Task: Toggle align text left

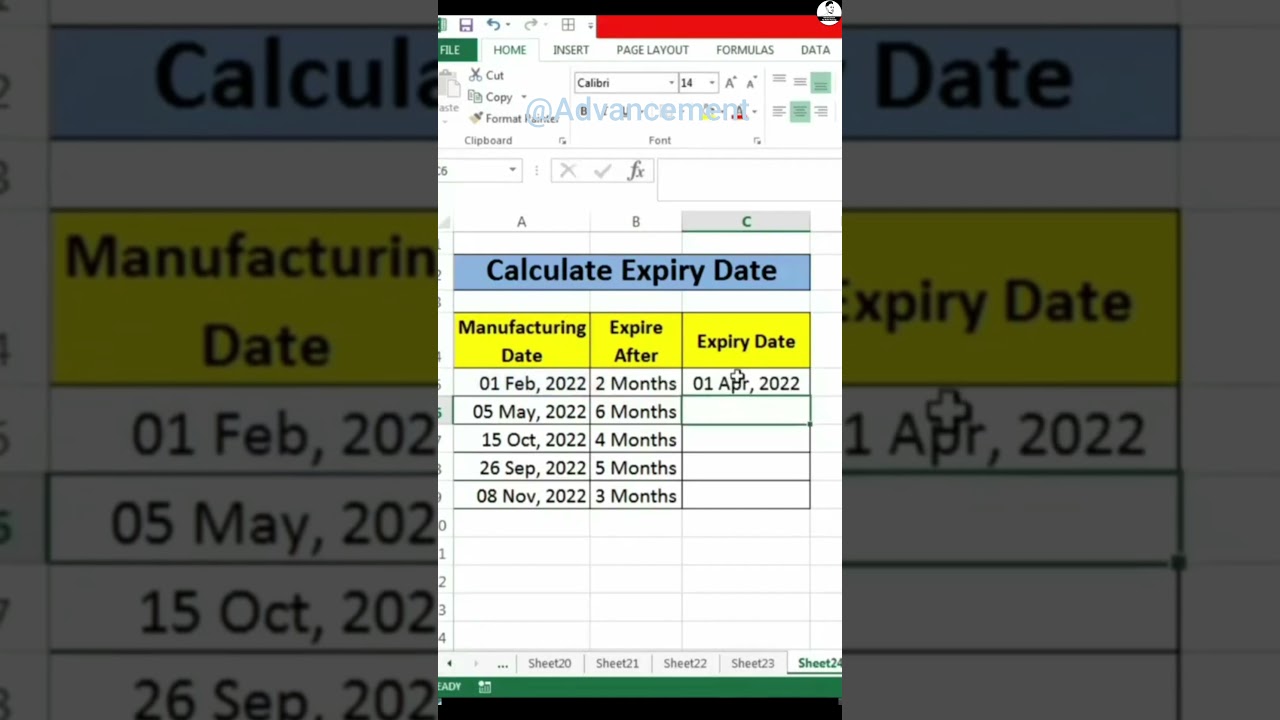Action: pyautogui.click(x=779, y=112)
